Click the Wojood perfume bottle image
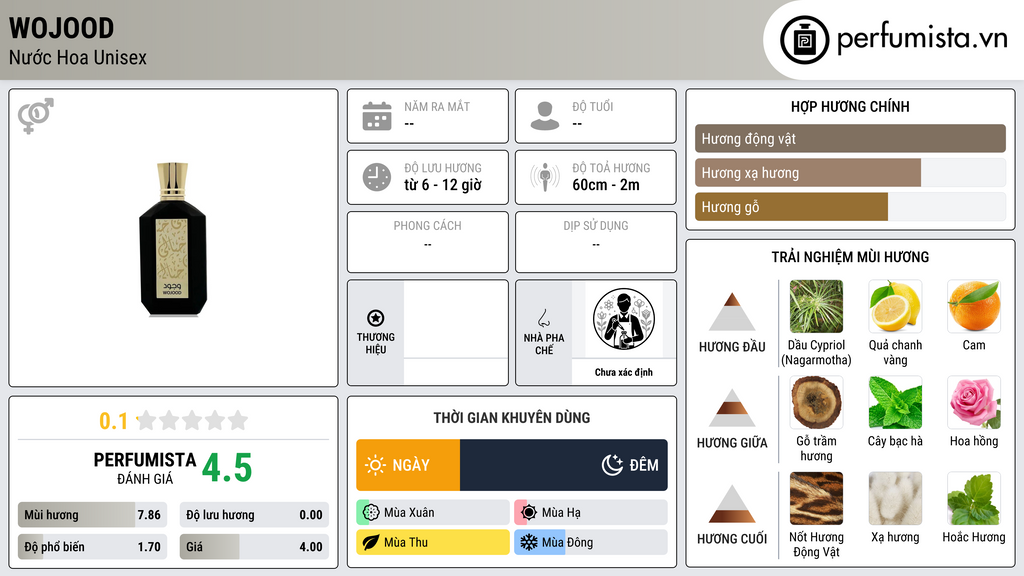 point(173,240)
